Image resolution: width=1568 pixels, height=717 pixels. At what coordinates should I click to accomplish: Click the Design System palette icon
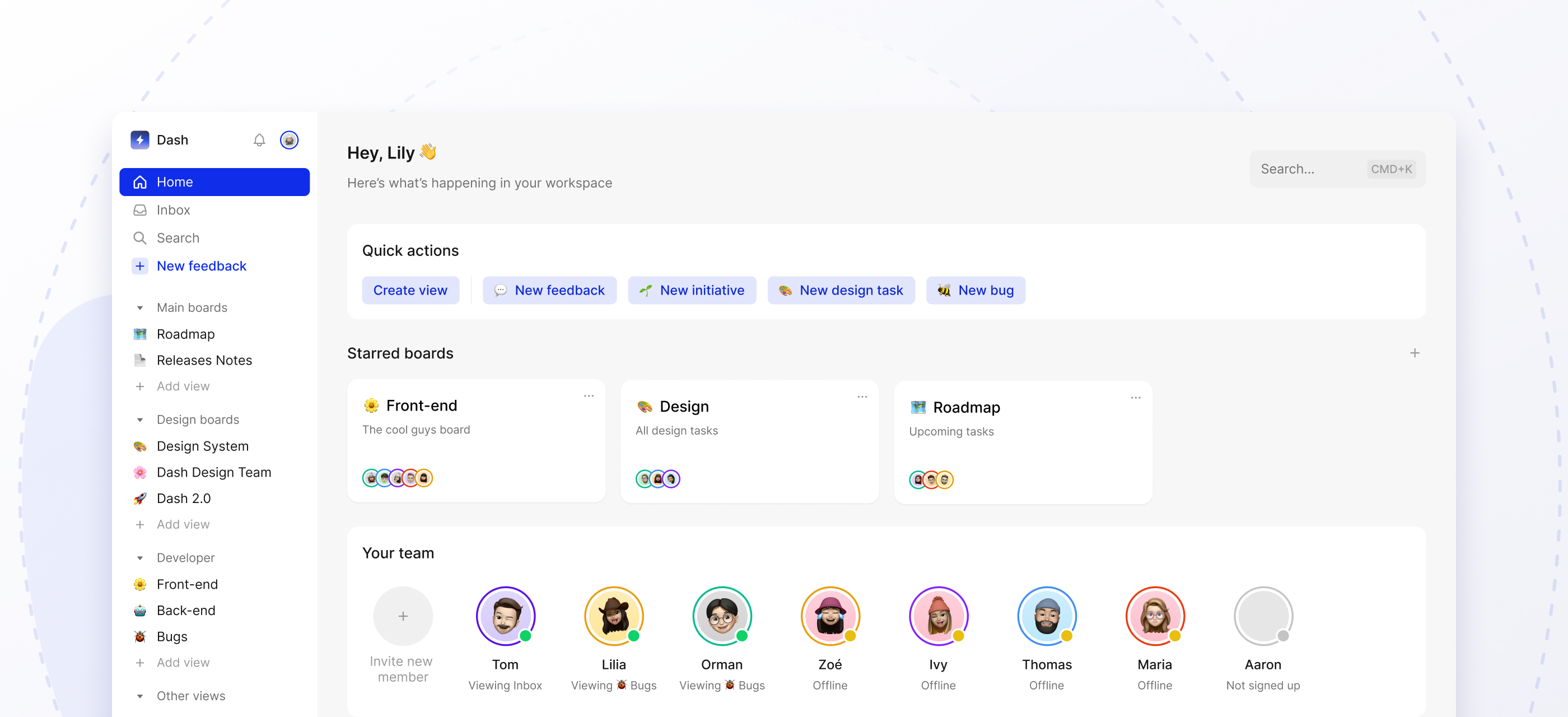pyautogui.click(x=140, y=446)
